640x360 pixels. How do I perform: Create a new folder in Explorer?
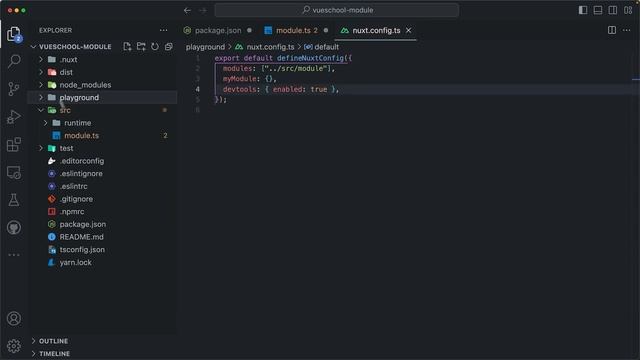(x=141, y=47)
